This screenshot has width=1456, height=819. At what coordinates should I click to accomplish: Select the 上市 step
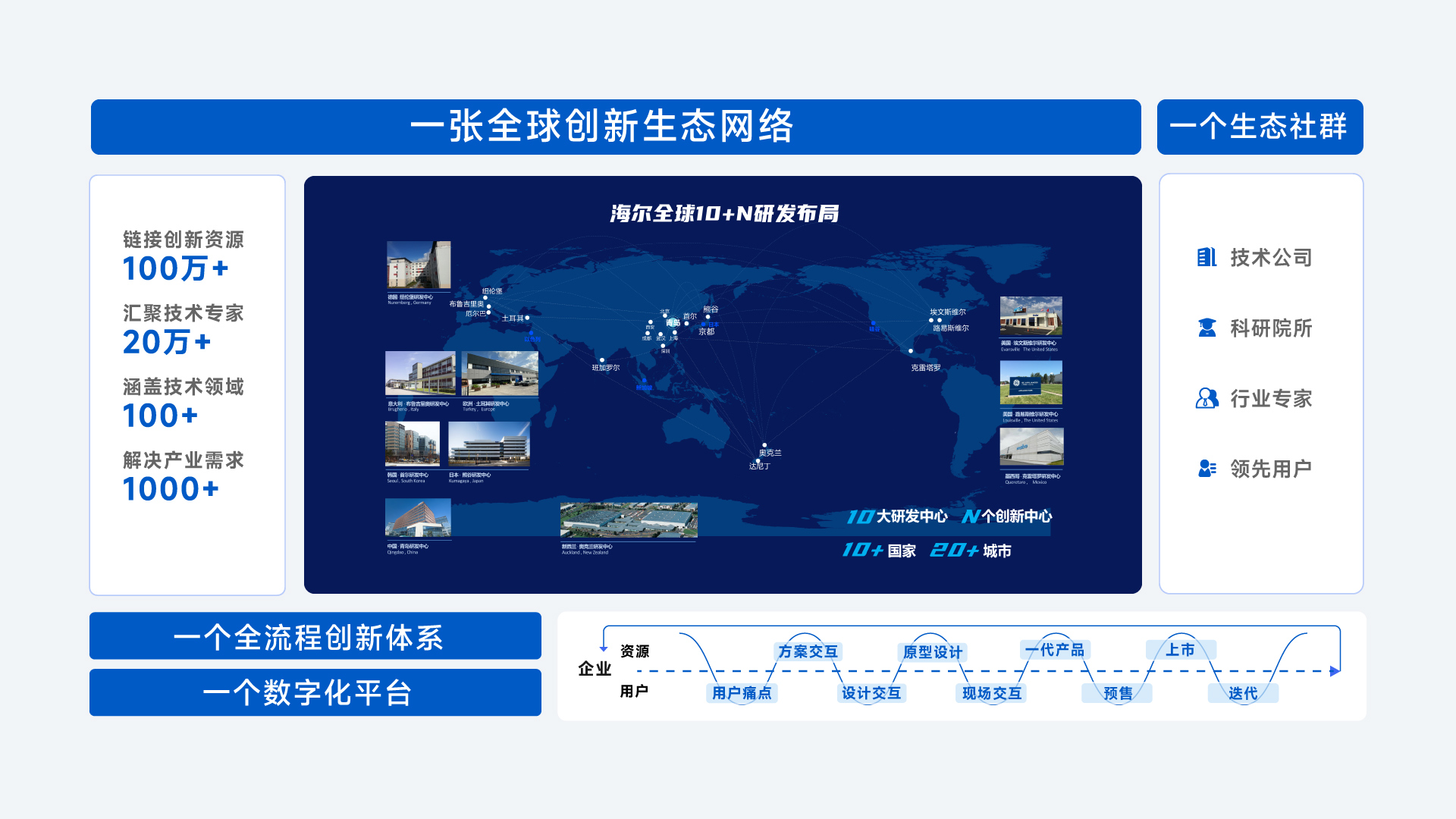pos(1181,650)
